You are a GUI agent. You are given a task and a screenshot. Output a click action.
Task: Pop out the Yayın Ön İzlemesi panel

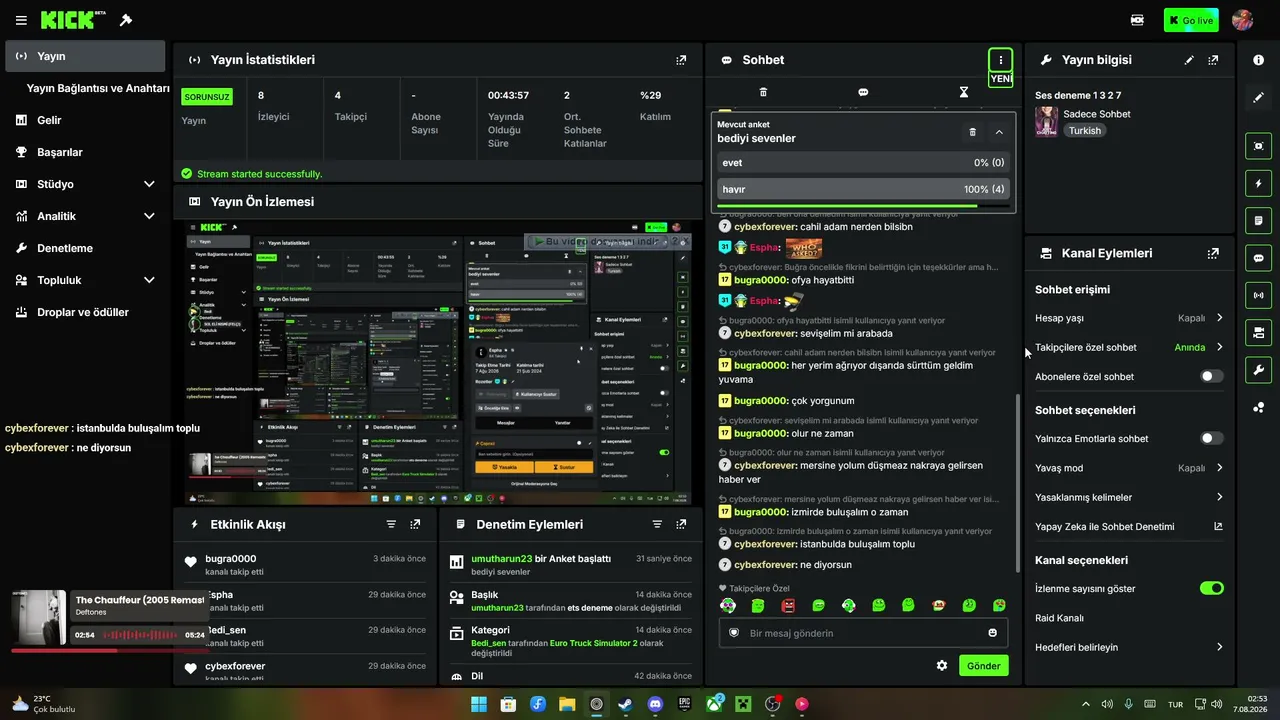click(x=681, y=201)
